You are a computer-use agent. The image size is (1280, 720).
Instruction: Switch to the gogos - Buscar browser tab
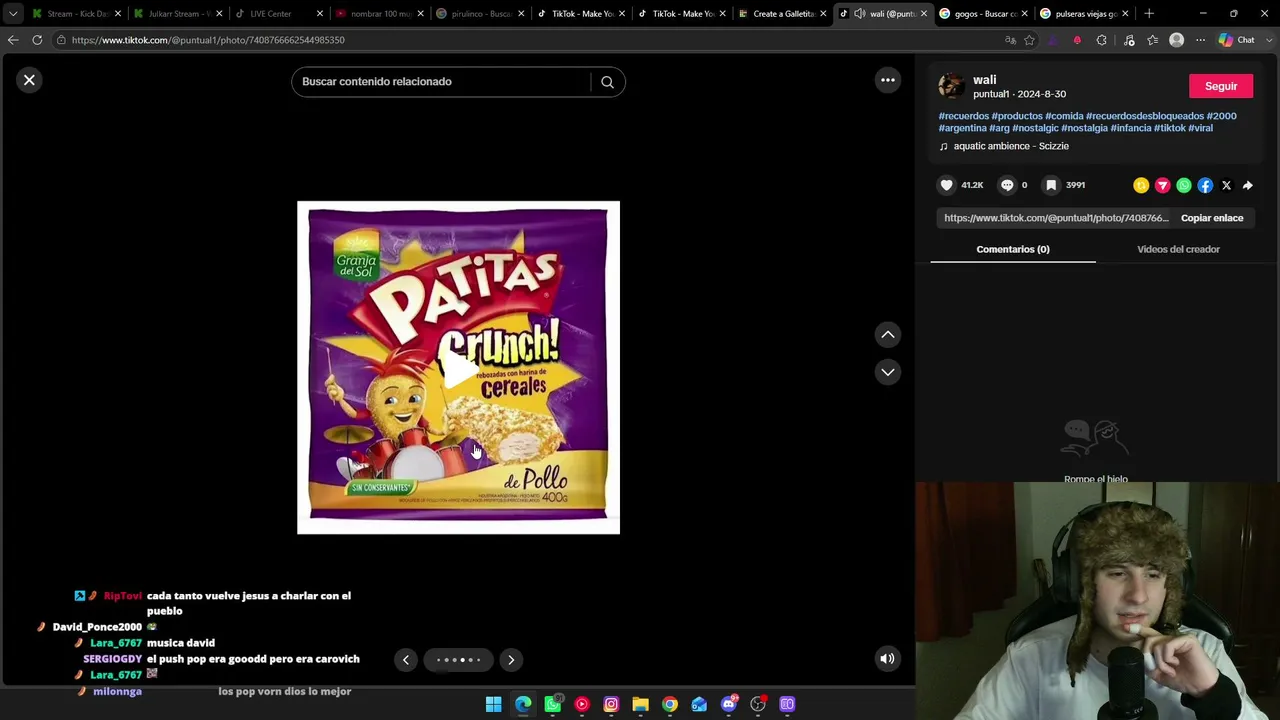click(983, 14)
